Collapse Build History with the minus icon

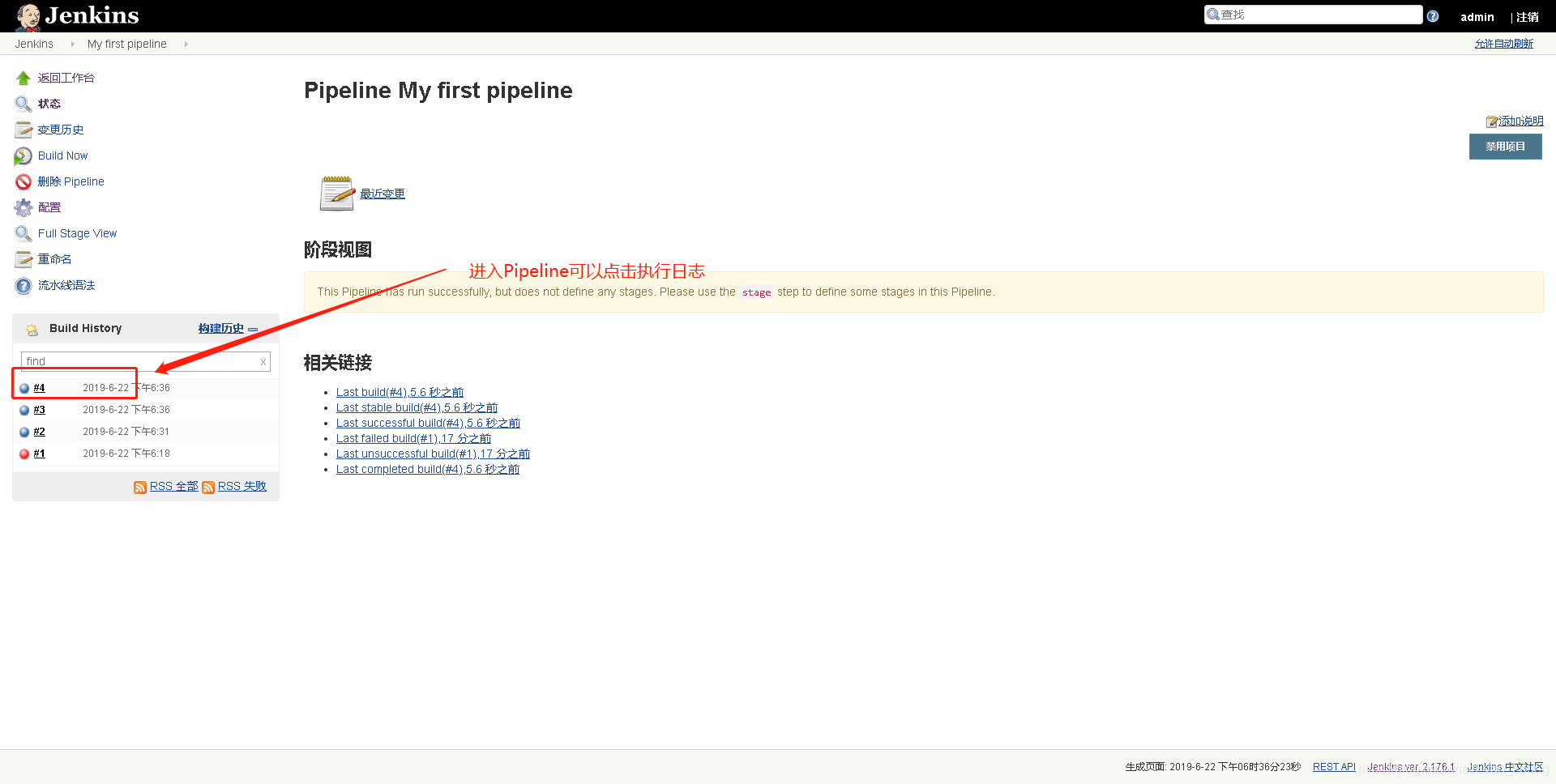(x=253, y=329)
